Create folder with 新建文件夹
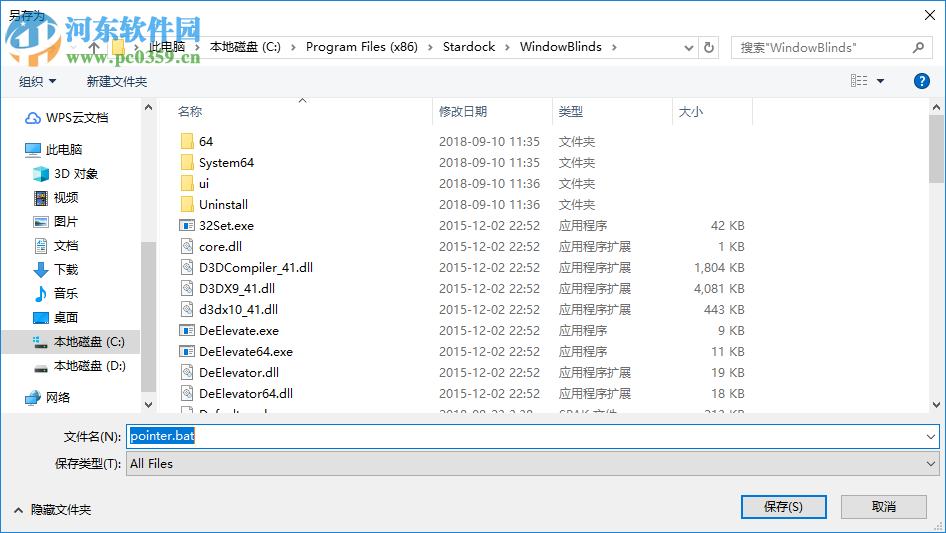The image size is (946, 533). click(x=116, y=81)
